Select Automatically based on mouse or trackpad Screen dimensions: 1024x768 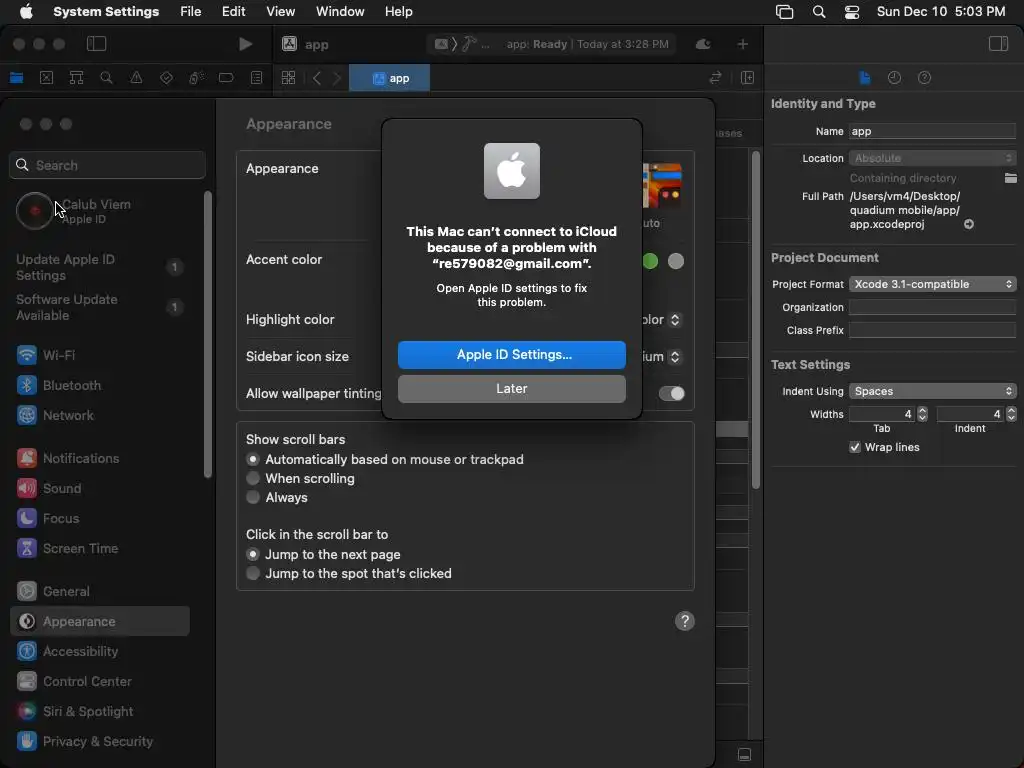click(253, 459)
